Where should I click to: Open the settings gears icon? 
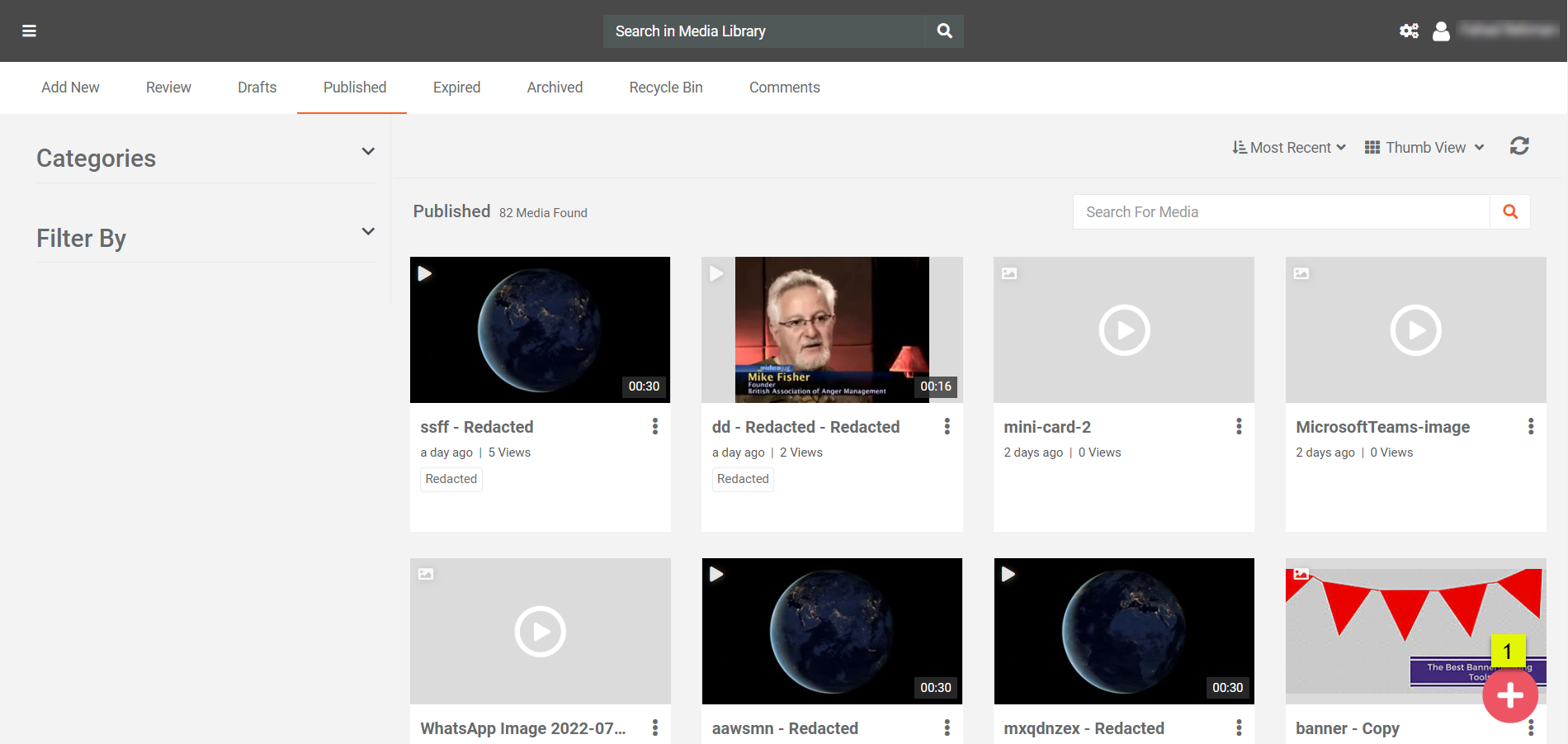pos(1409,31)
